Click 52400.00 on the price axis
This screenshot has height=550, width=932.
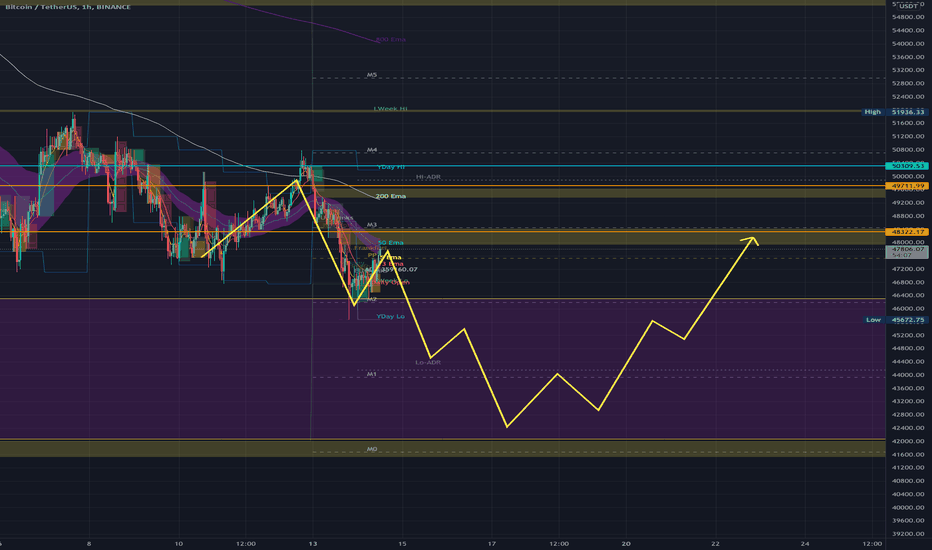click(x=908, y=96)
